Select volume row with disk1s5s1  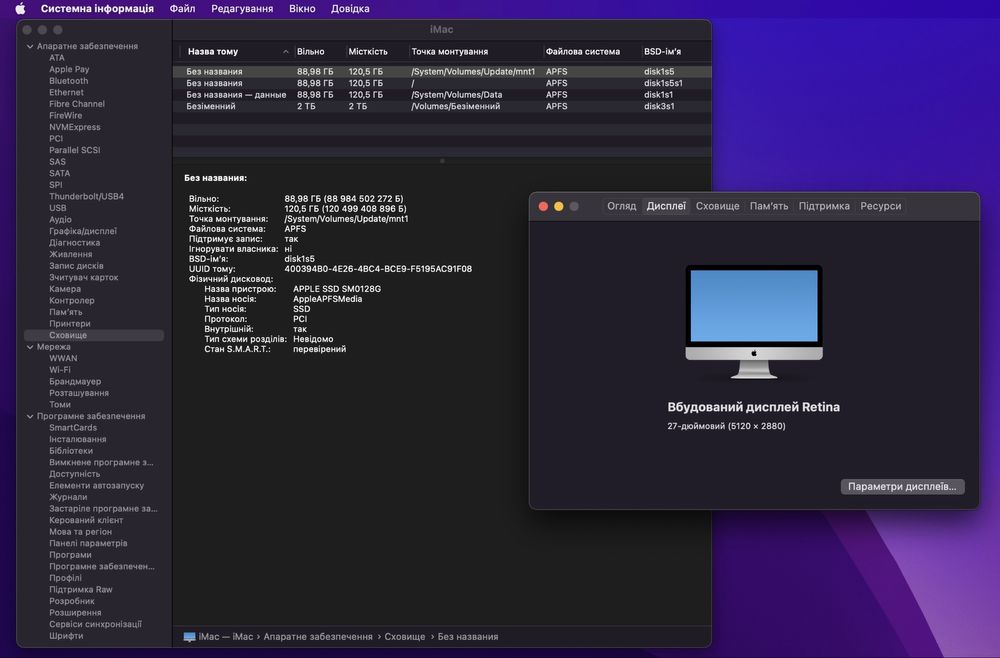tap(442, 83)
